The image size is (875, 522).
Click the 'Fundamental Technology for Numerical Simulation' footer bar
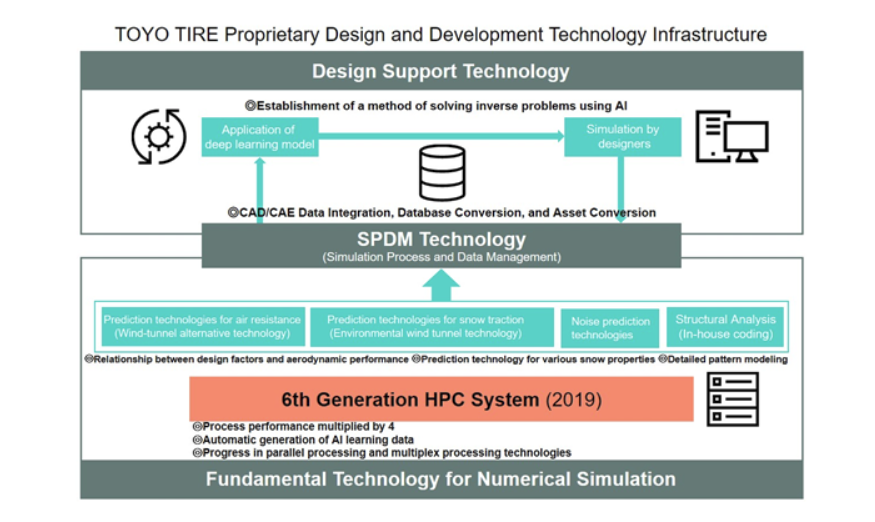[x=441, y=480]
